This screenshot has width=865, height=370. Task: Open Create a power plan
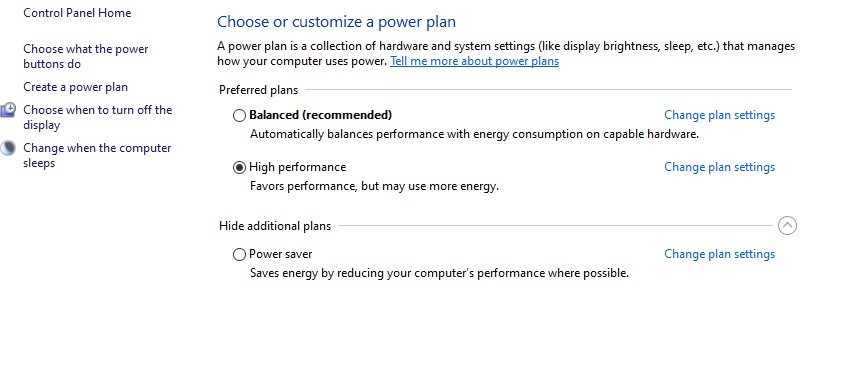(76, 87)
